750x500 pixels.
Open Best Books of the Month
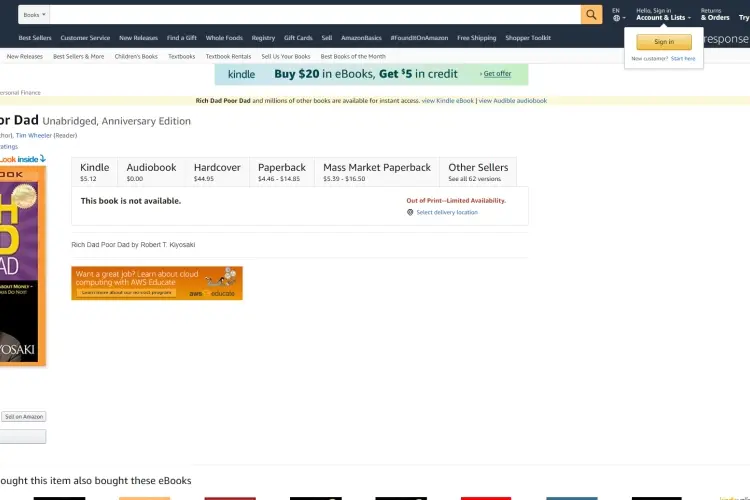353,56
